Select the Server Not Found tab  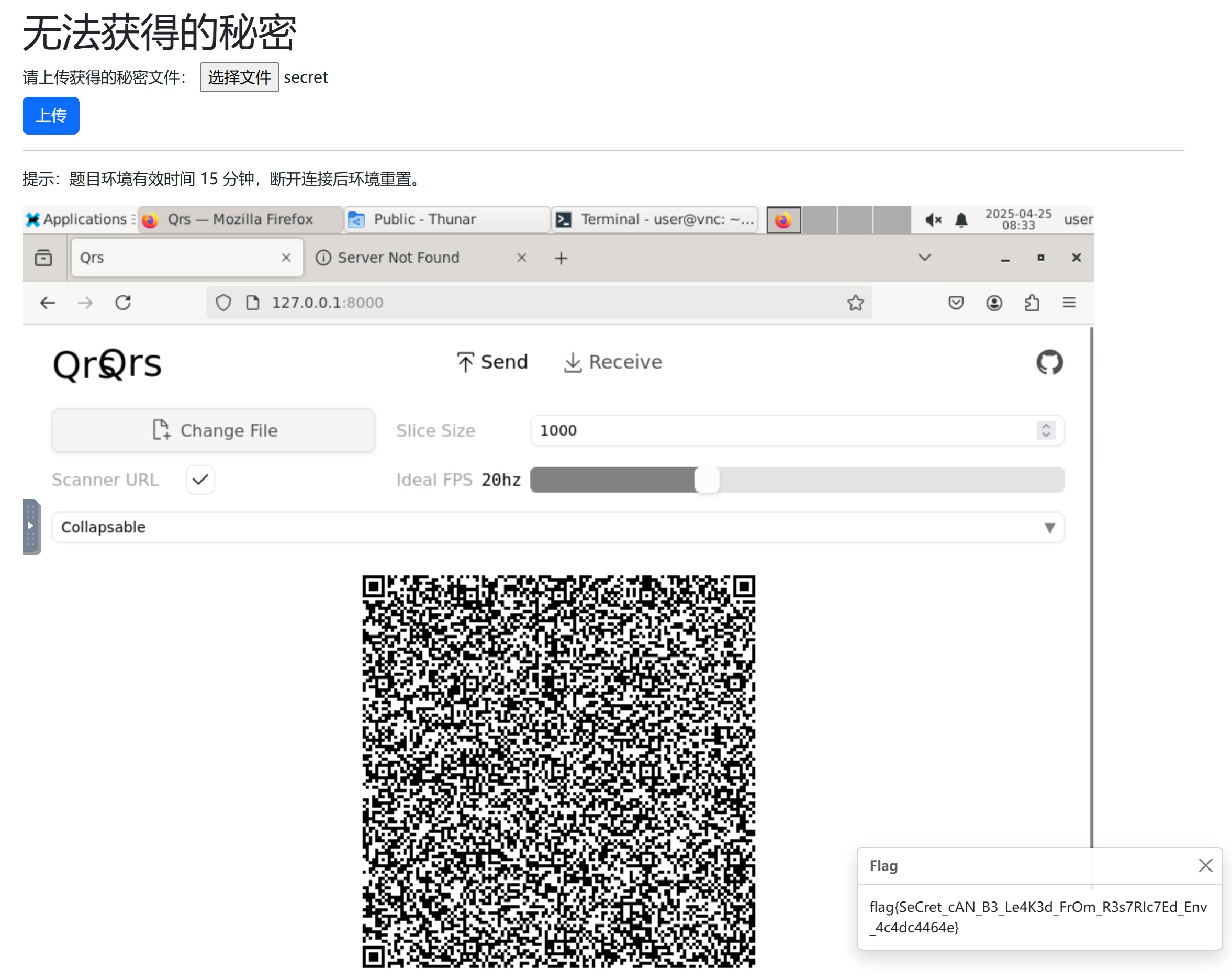tap(422, 258)
